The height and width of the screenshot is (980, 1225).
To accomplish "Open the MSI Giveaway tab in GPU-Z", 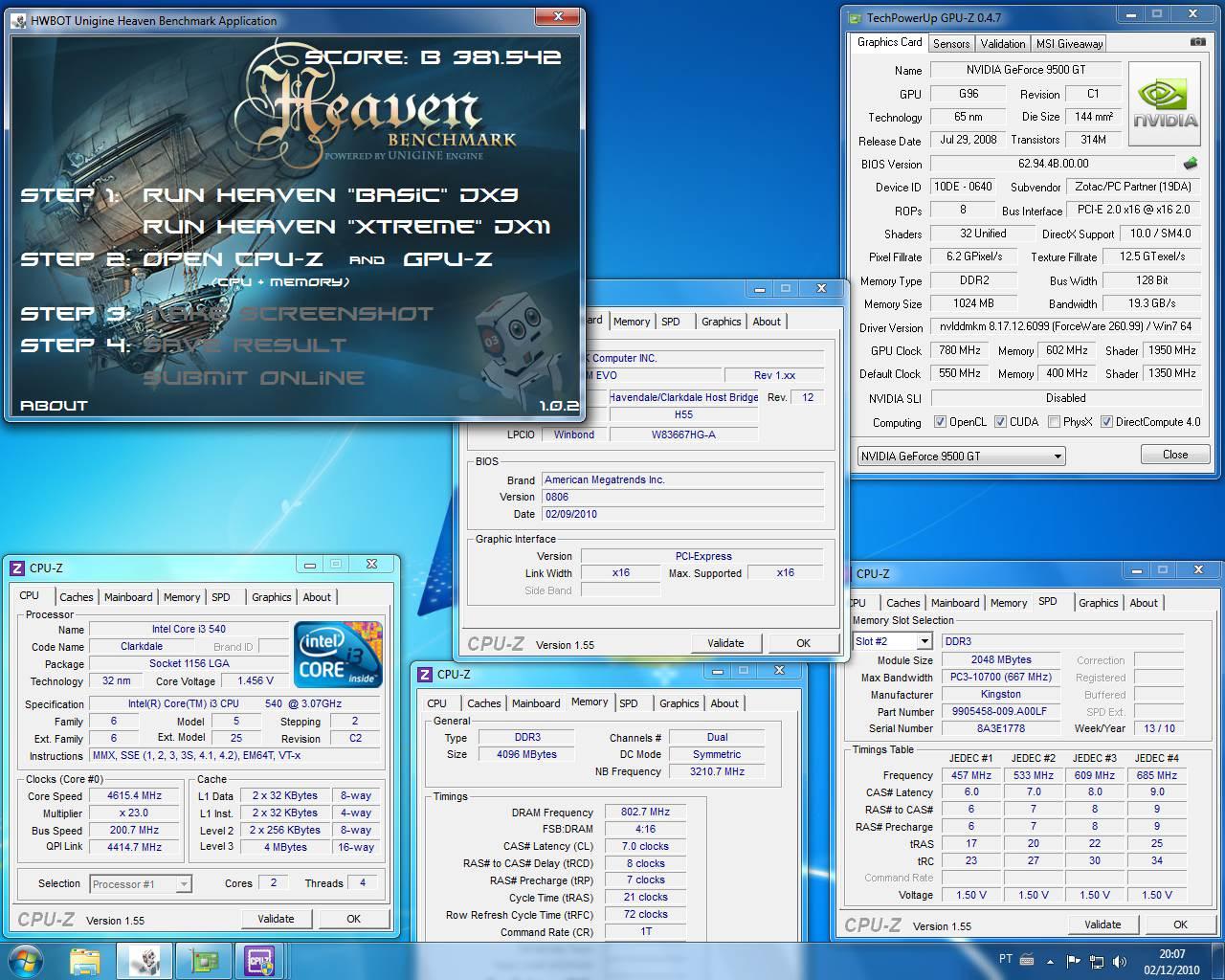I will pyautogui.click(x=1069, y=43).
